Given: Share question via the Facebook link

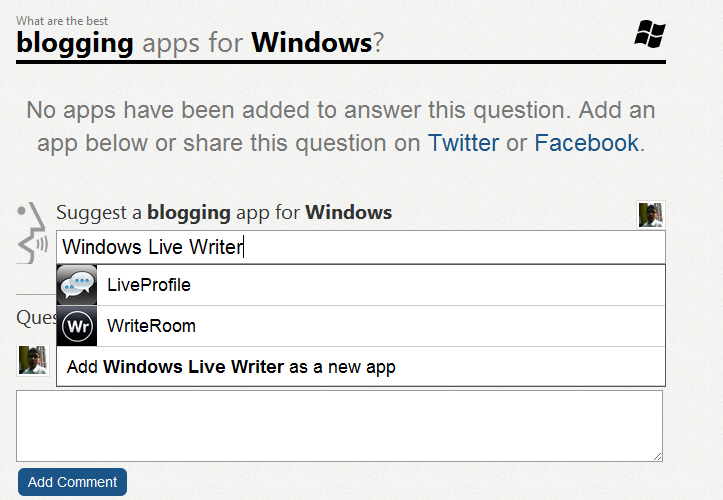Looking at the screenshot, I should pyautogui.click(x=587, y=143).
